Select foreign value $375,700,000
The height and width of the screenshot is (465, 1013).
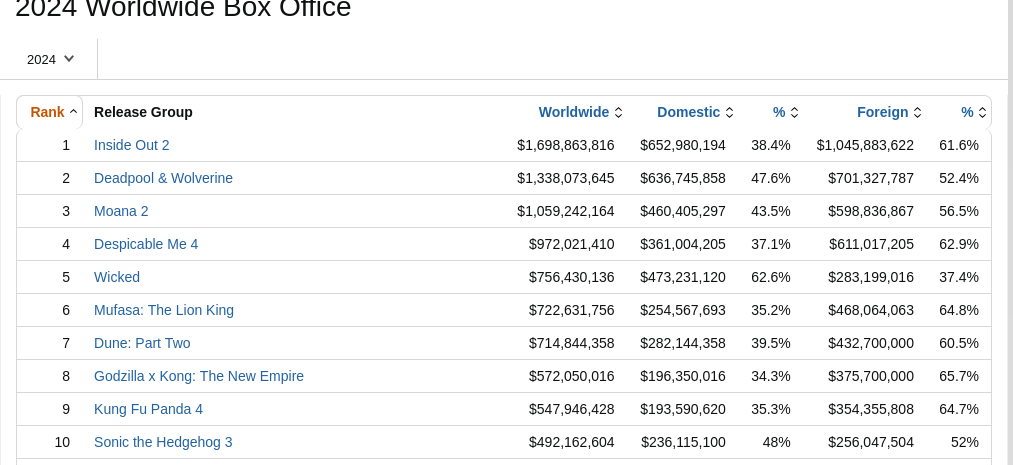(x=871, y=376)
